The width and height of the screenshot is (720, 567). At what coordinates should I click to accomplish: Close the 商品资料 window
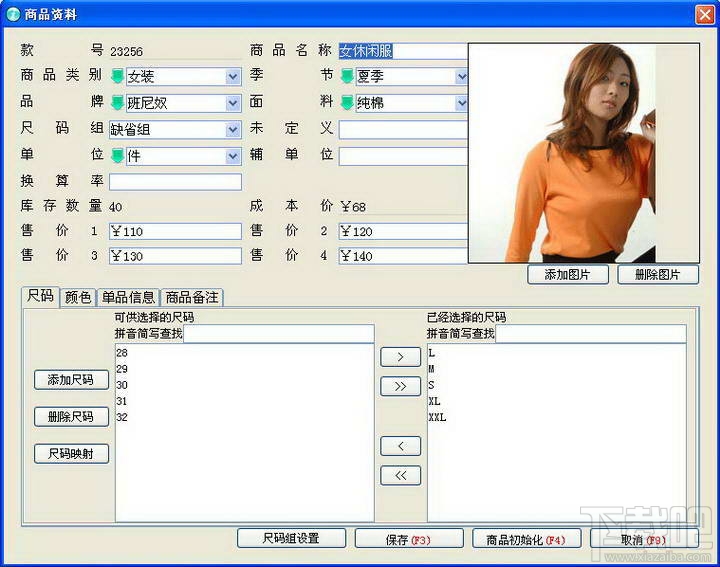pyautogui.click(x=704, y=15)
